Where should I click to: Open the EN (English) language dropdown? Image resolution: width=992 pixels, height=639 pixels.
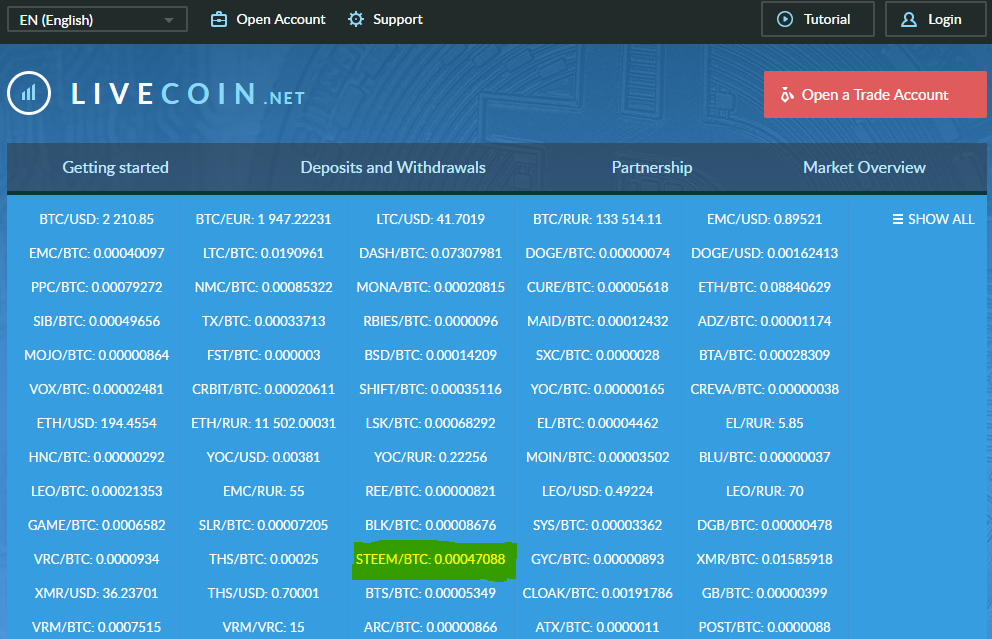pyautogui.click(x=97, y=20)
